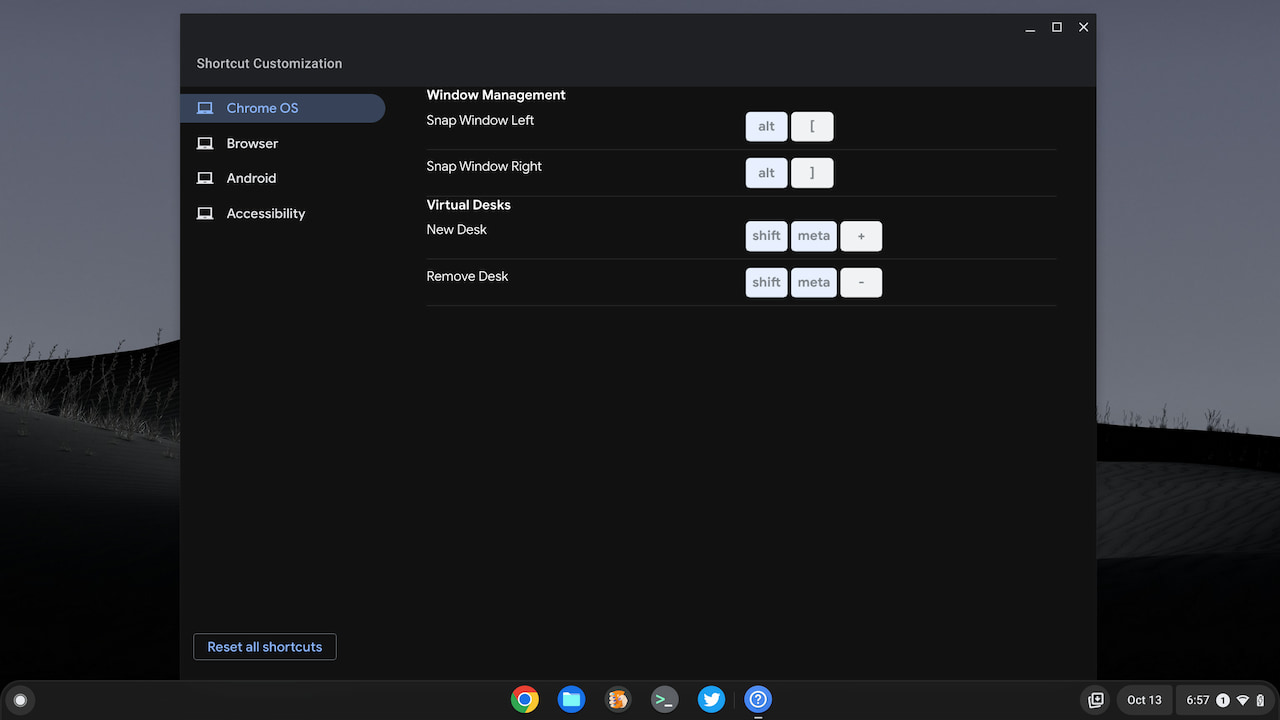The image size is (1280, 720).
Task: Open Twitter from the shelf
Action: point(711,699)
